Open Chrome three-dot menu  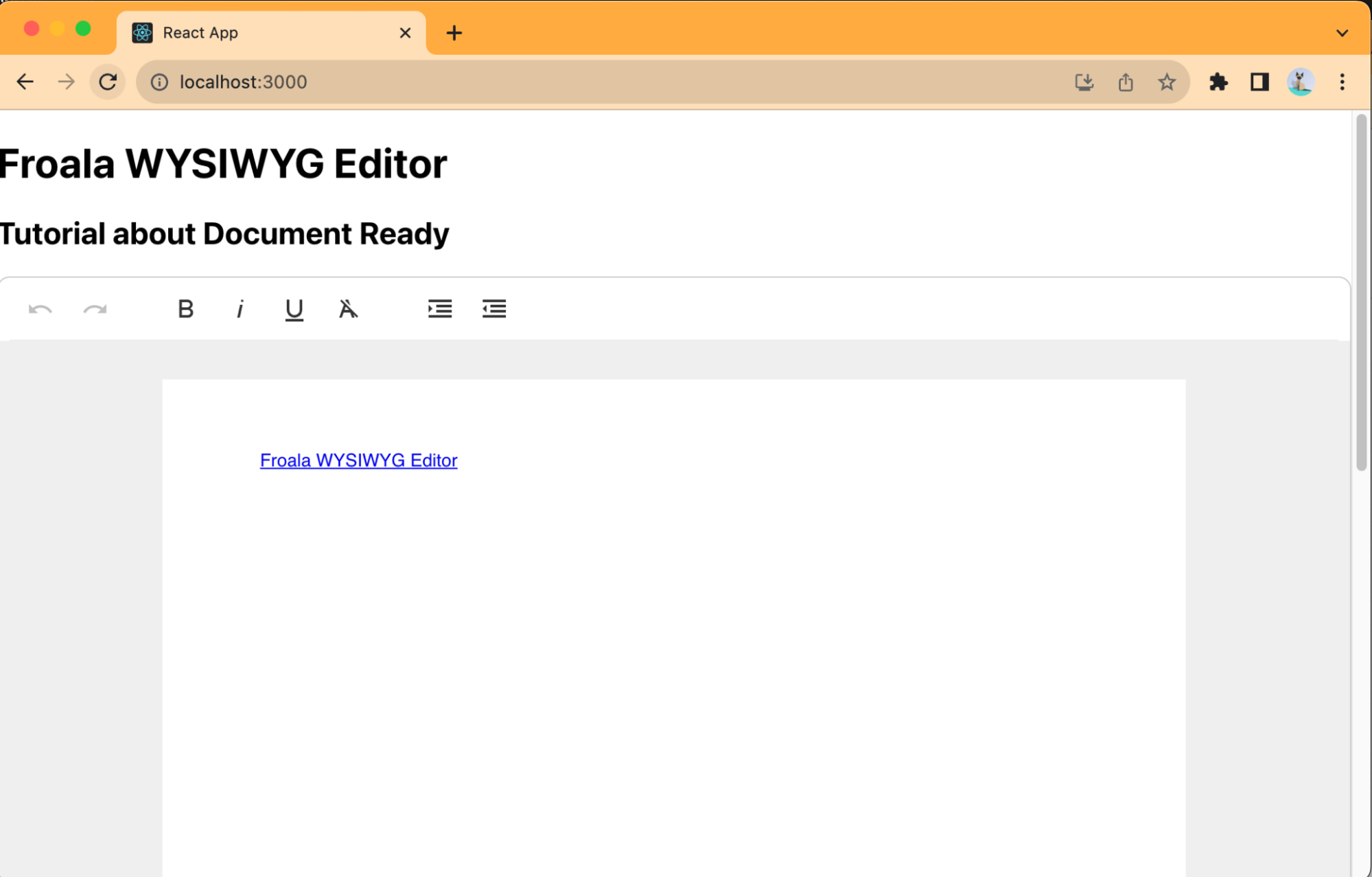click(1342, 82)
